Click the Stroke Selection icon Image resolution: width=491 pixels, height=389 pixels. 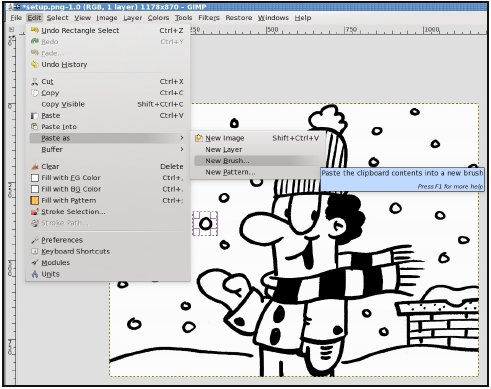pyautogui.click(x=35, y=212)
